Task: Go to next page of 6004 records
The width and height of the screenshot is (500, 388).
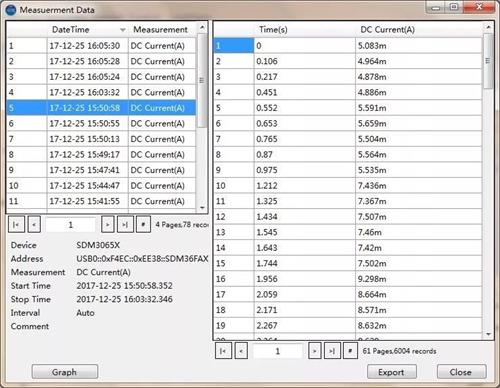Action: pos(314,351)
